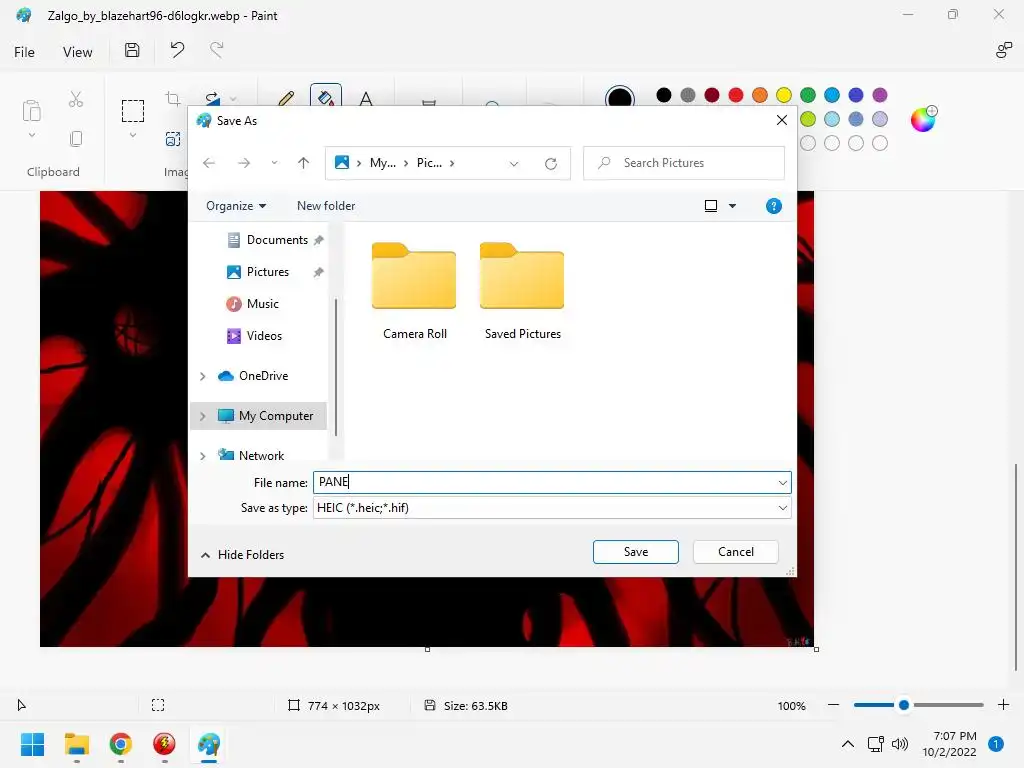Expand the Network tree node
1024x768 pixels.
pyautogui.click(x=202, y=456)
